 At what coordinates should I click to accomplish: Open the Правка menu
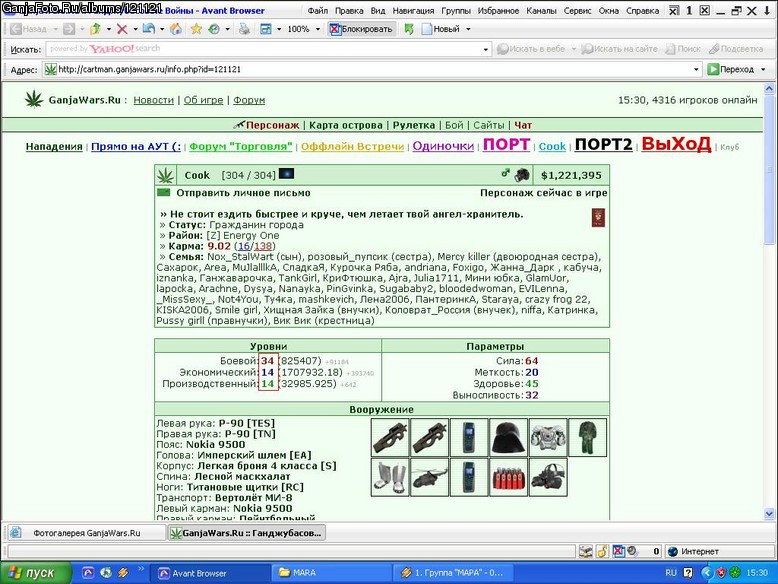pos(349,10)
